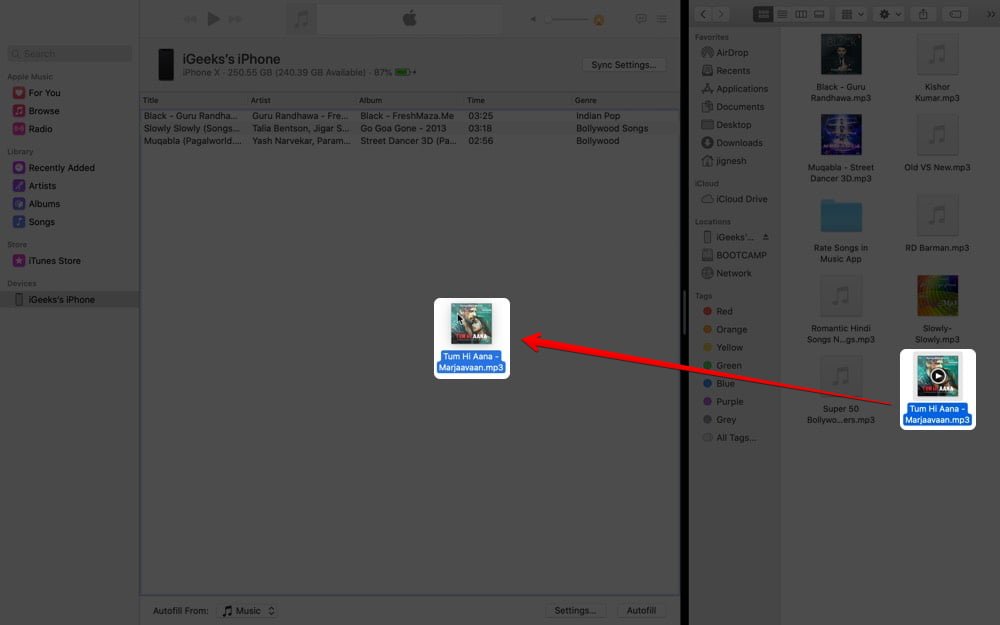Show the Up Next list icon
The height and width of the screenshot is (625, 1000).
point(662,19)
